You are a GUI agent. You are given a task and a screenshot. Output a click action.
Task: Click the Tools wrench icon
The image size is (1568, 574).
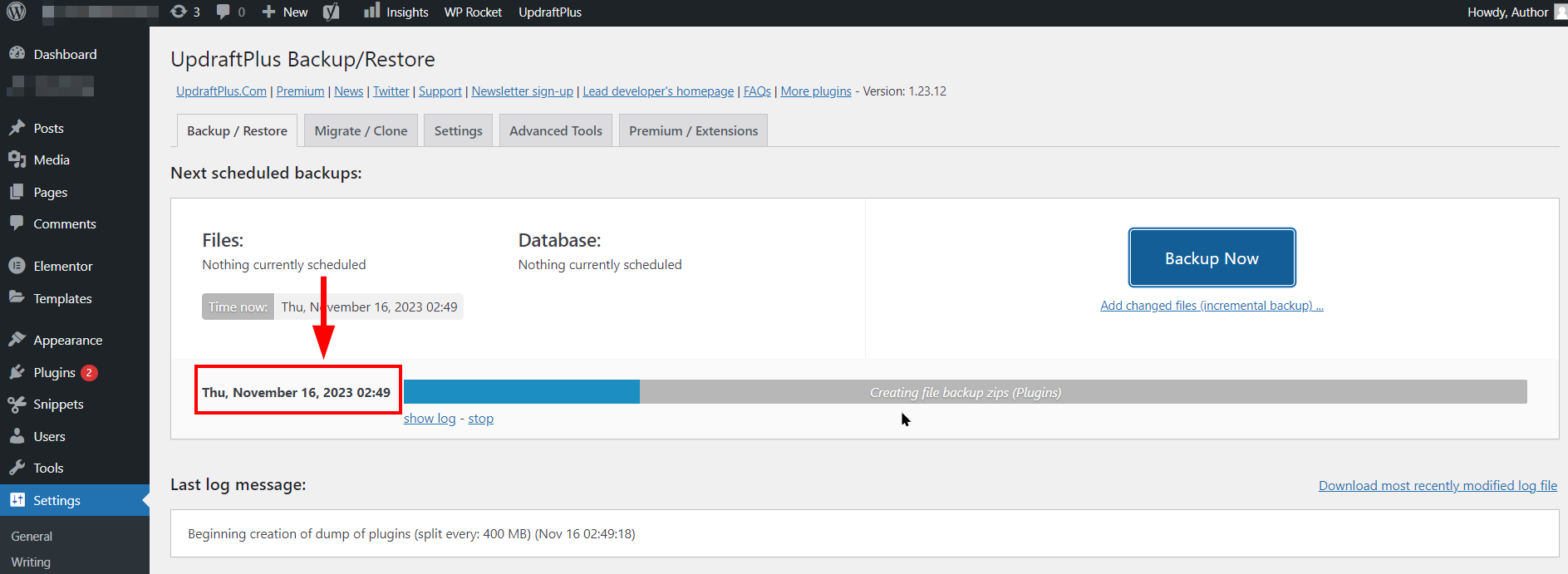[x=17, y=468]
